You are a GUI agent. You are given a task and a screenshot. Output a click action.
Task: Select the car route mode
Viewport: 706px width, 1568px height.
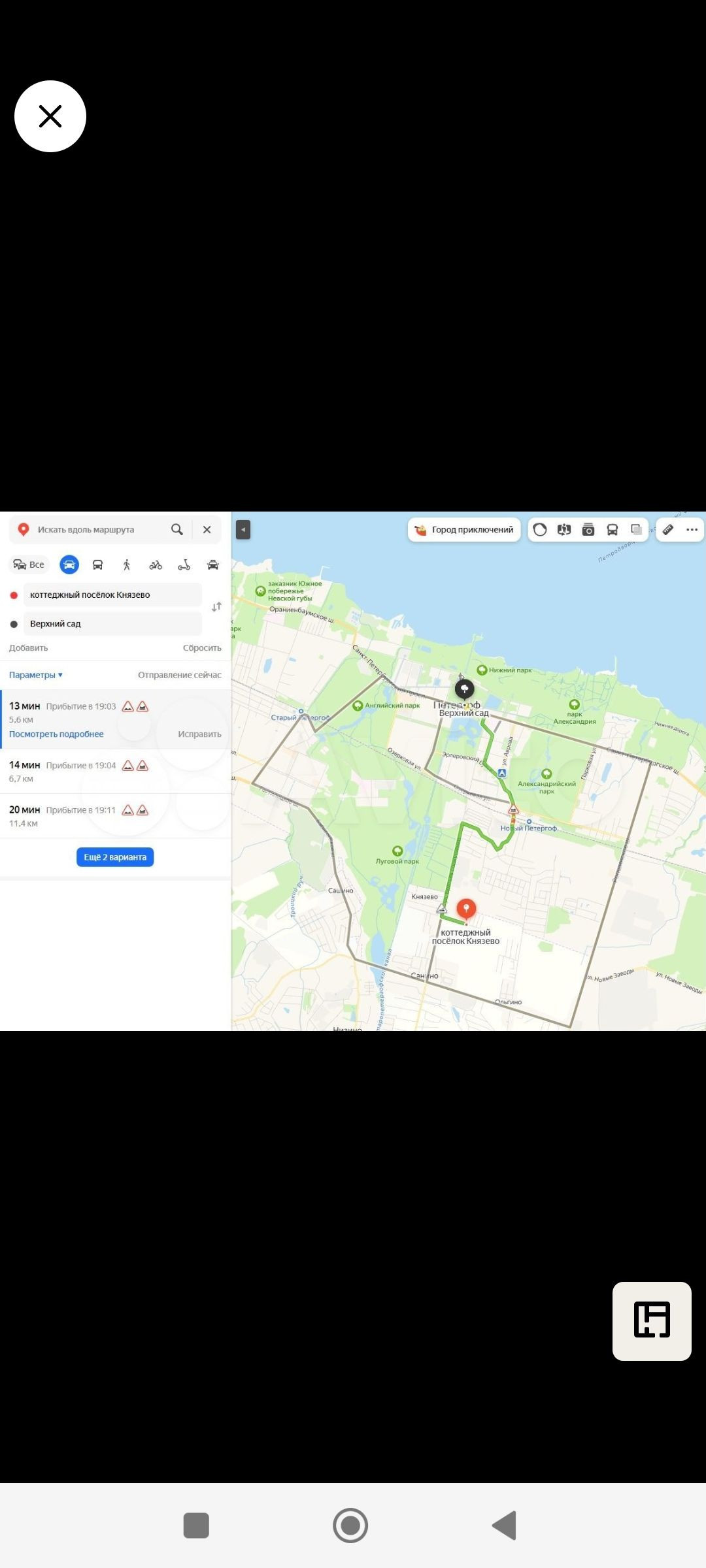pos(69,564)
